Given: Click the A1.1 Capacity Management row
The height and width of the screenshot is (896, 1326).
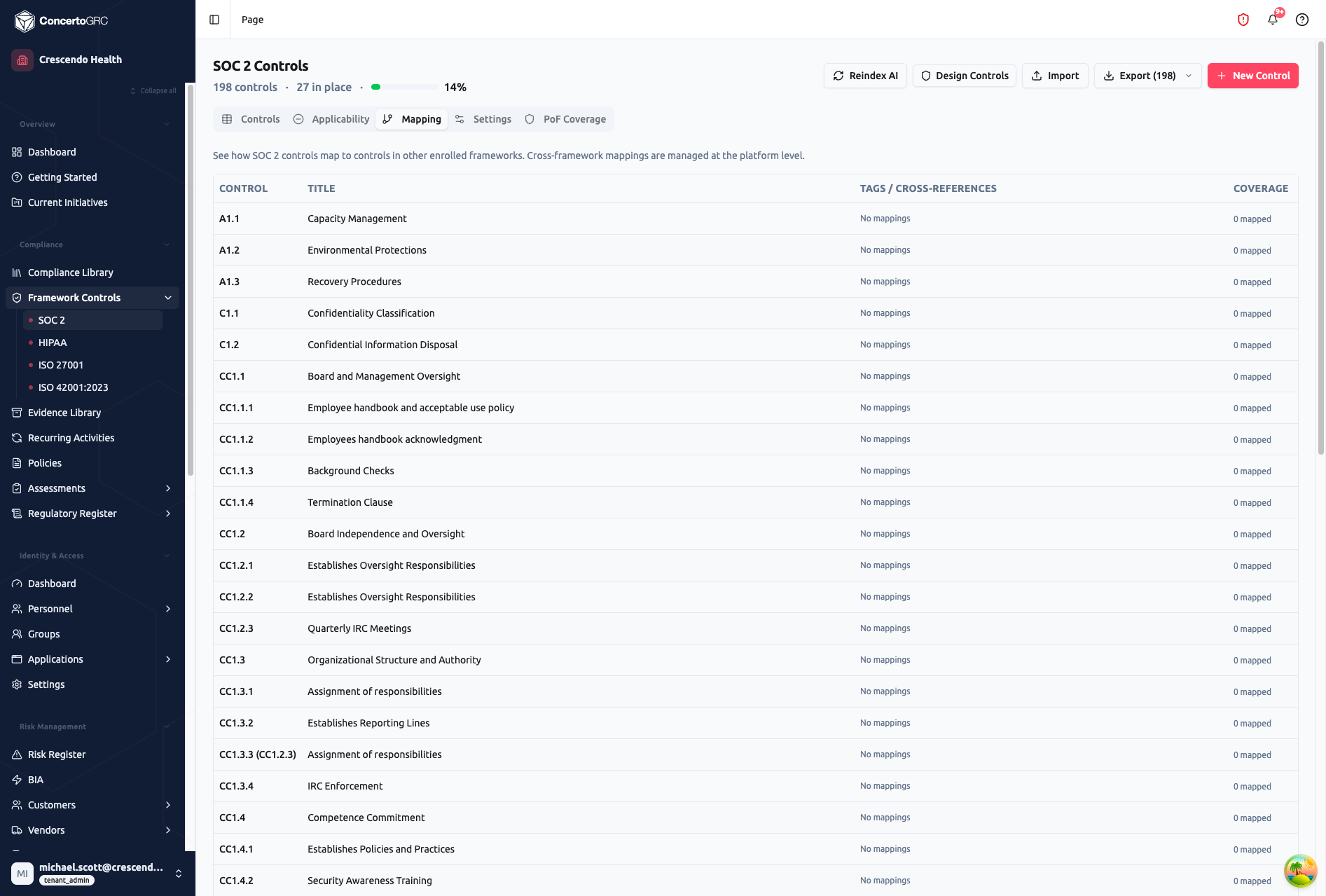Looking at the screenshot, I should coord(755,219).
